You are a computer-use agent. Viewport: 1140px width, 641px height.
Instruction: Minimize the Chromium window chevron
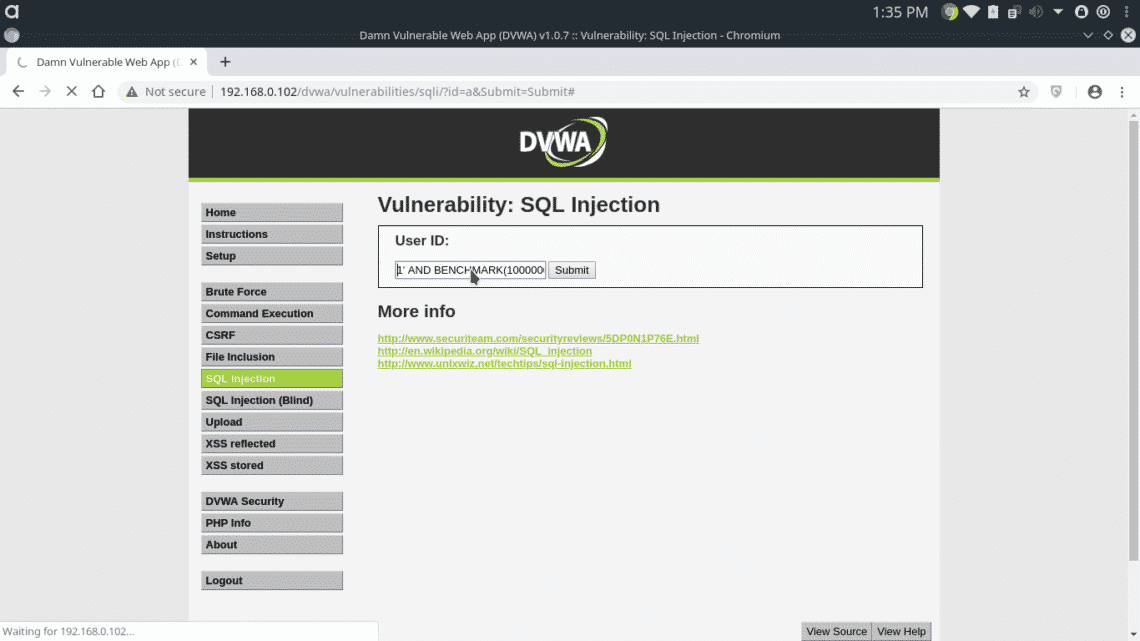pos(1088,35)
